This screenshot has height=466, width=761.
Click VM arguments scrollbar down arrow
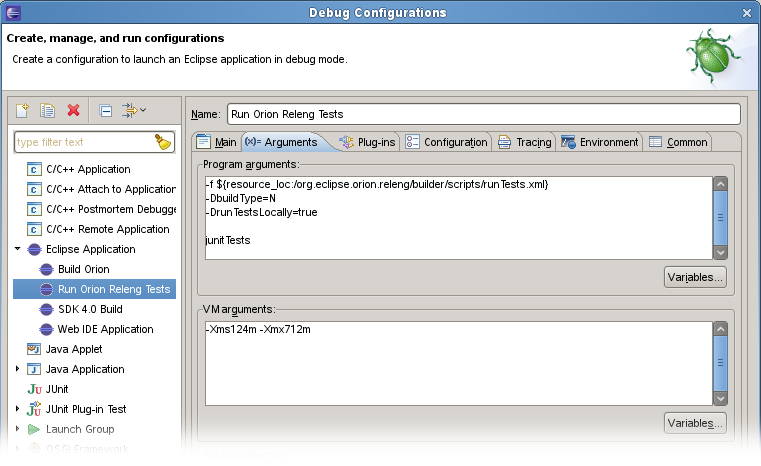click(720, 399)
